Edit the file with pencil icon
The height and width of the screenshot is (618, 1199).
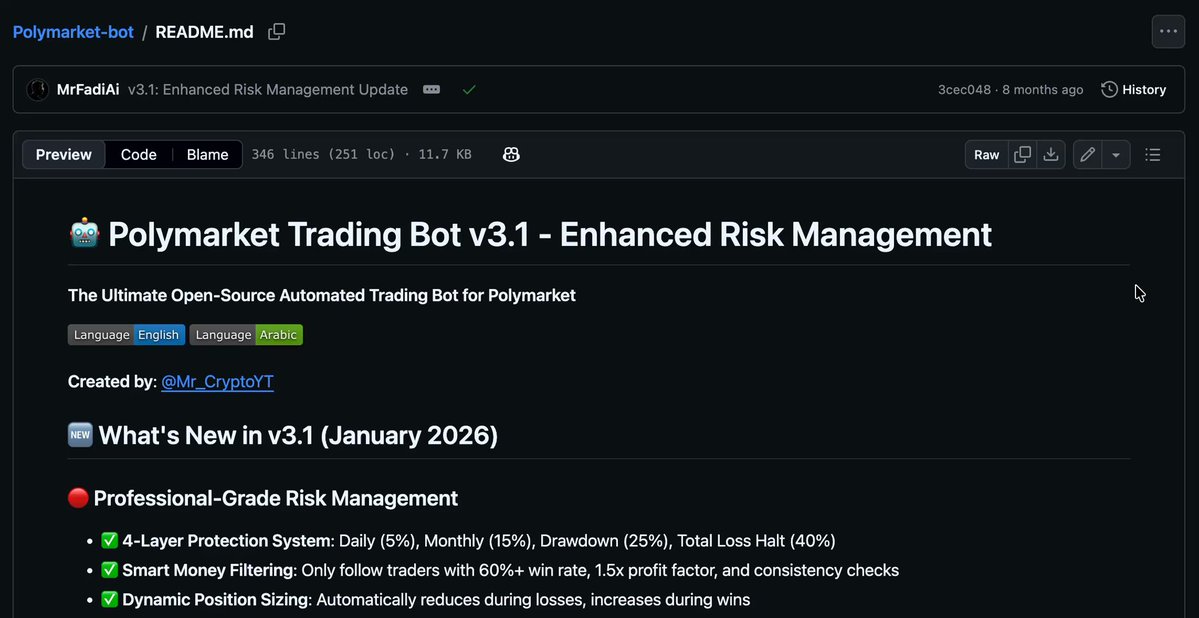(1087, 154)
